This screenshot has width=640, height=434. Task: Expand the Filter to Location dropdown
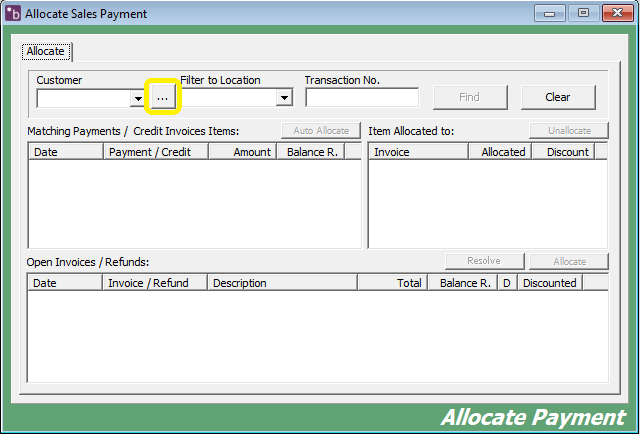[x=284, y=98]
